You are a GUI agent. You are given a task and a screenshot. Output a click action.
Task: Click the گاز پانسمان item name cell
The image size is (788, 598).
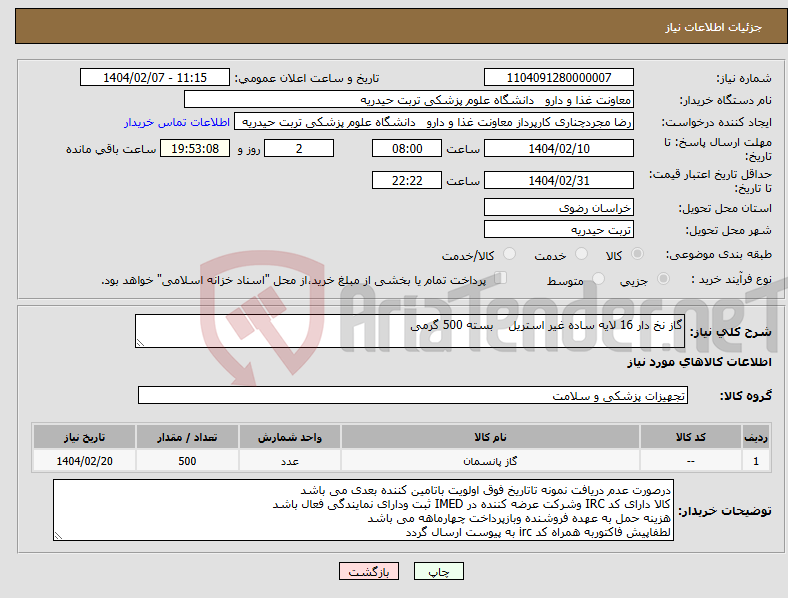(x=490, y=461)
